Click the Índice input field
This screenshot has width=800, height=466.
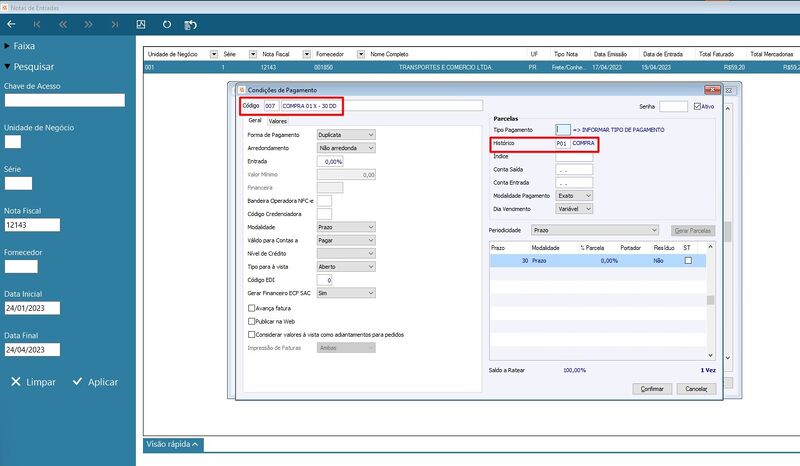(x=574, y=157)
